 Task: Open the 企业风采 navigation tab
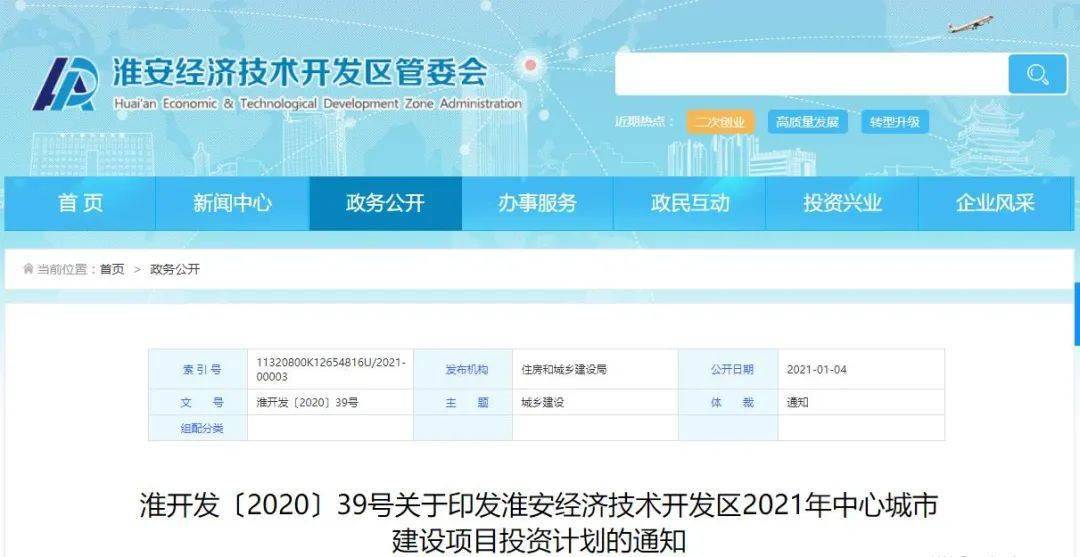click(995, 203)
